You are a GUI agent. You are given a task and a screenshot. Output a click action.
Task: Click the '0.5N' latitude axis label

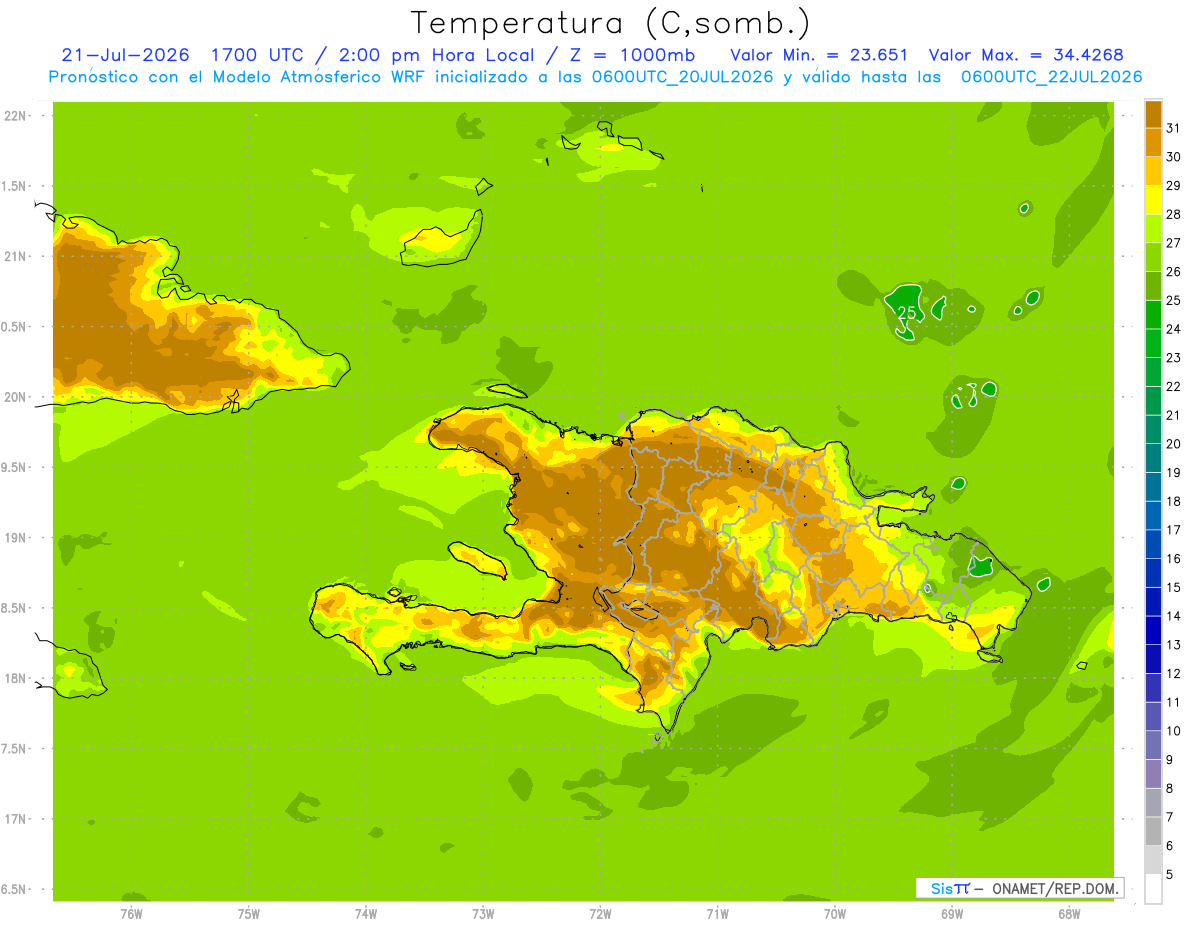(14, 327)
